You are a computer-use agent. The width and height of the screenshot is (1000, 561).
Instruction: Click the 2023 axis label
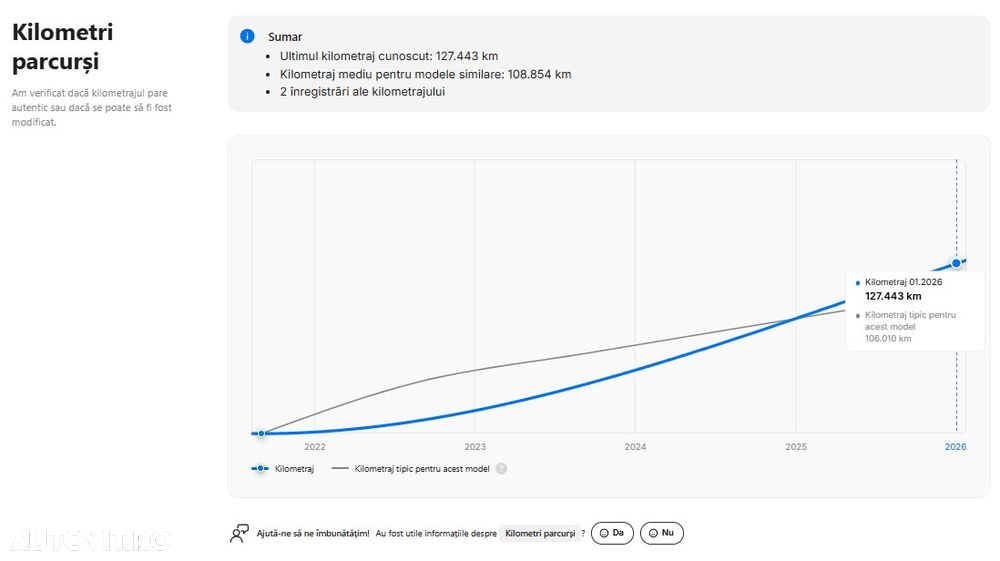[x=475, y=447]
